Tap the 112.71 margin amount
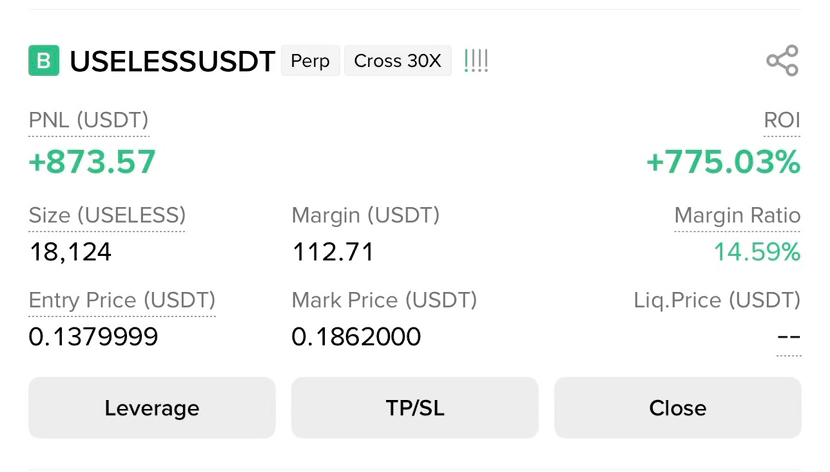 (333, 252)
